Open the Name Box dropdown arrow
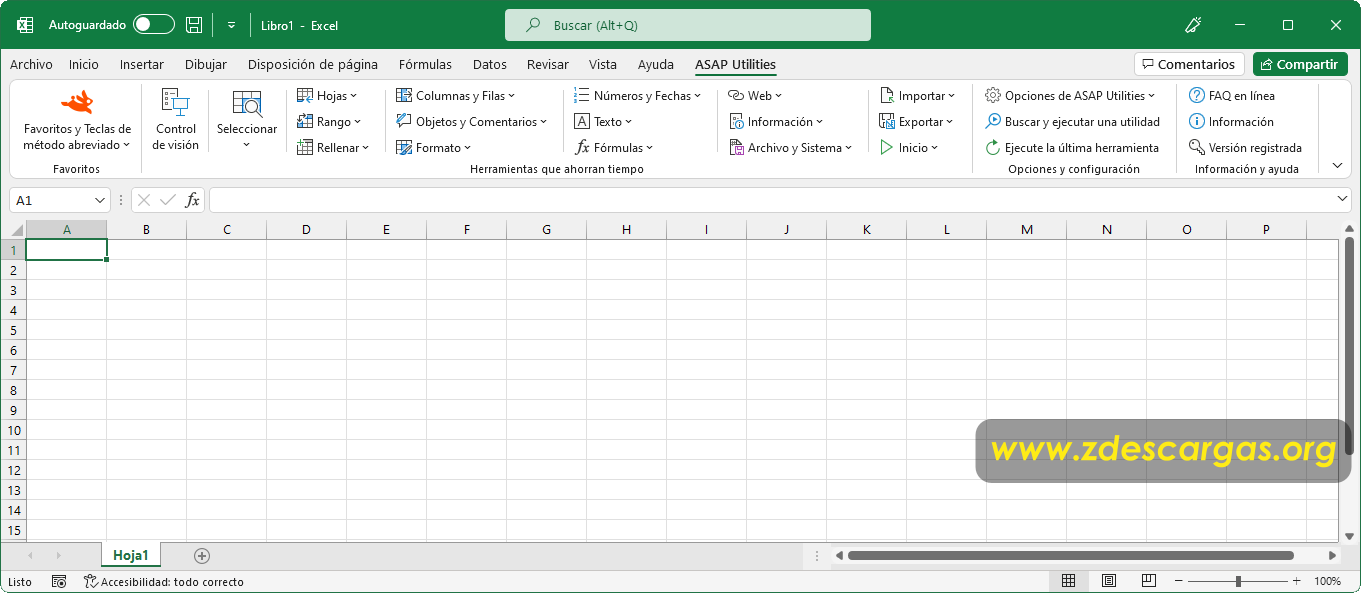The width and height of the screenshot is (1361, 593). point(98,200)
